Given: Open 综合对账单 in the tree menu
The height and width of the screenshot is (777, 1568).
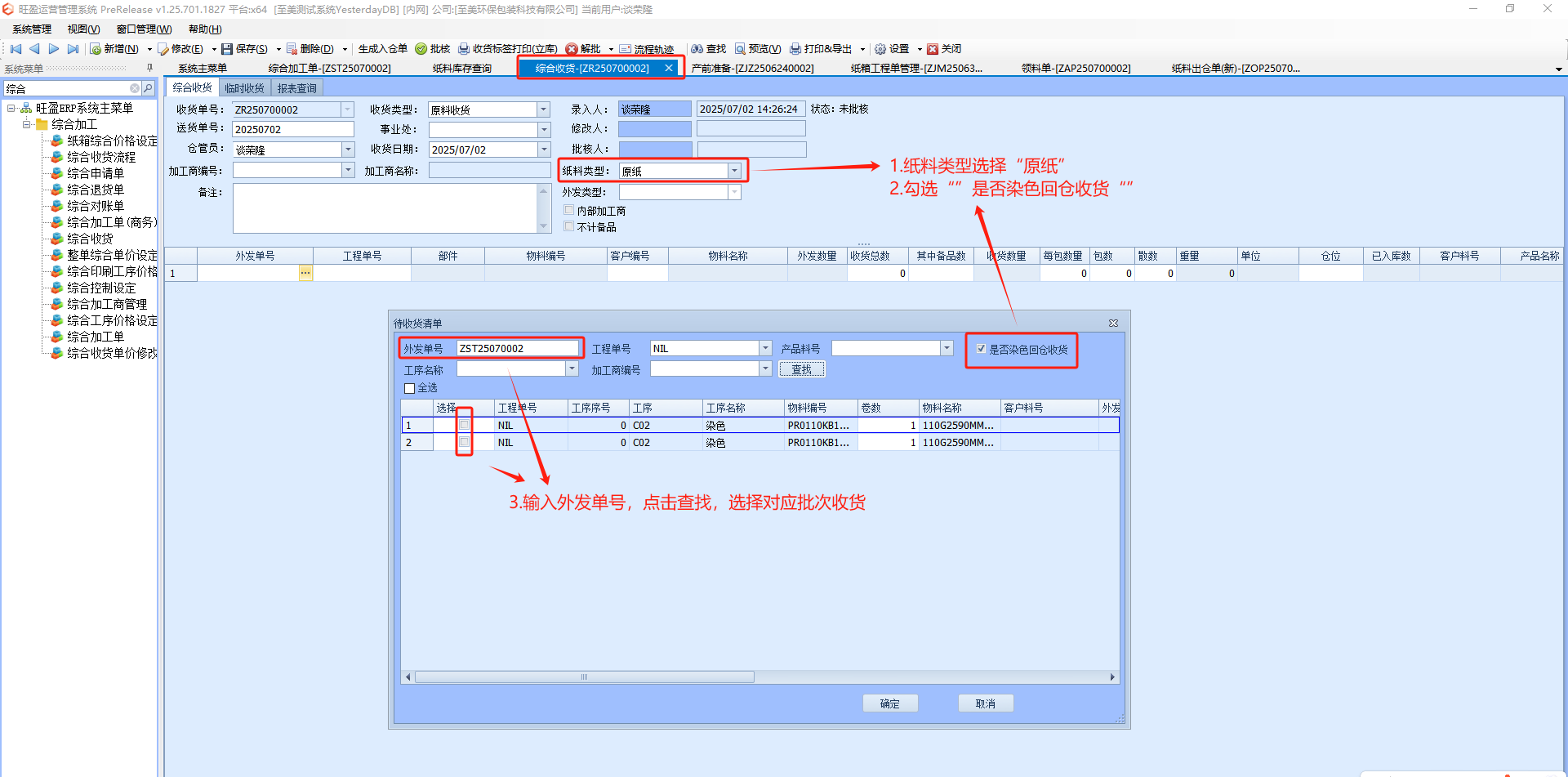Looking at the screenshot, I should pyautogui.click(x=95, y=206).
